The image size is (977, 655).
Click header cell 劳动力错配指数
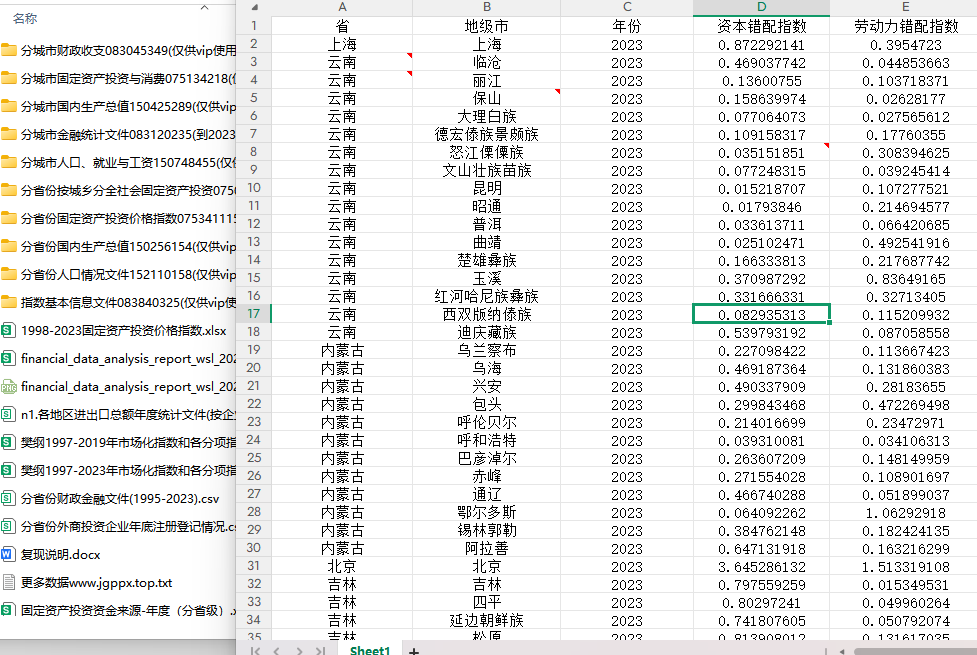[x=905, y=26]
